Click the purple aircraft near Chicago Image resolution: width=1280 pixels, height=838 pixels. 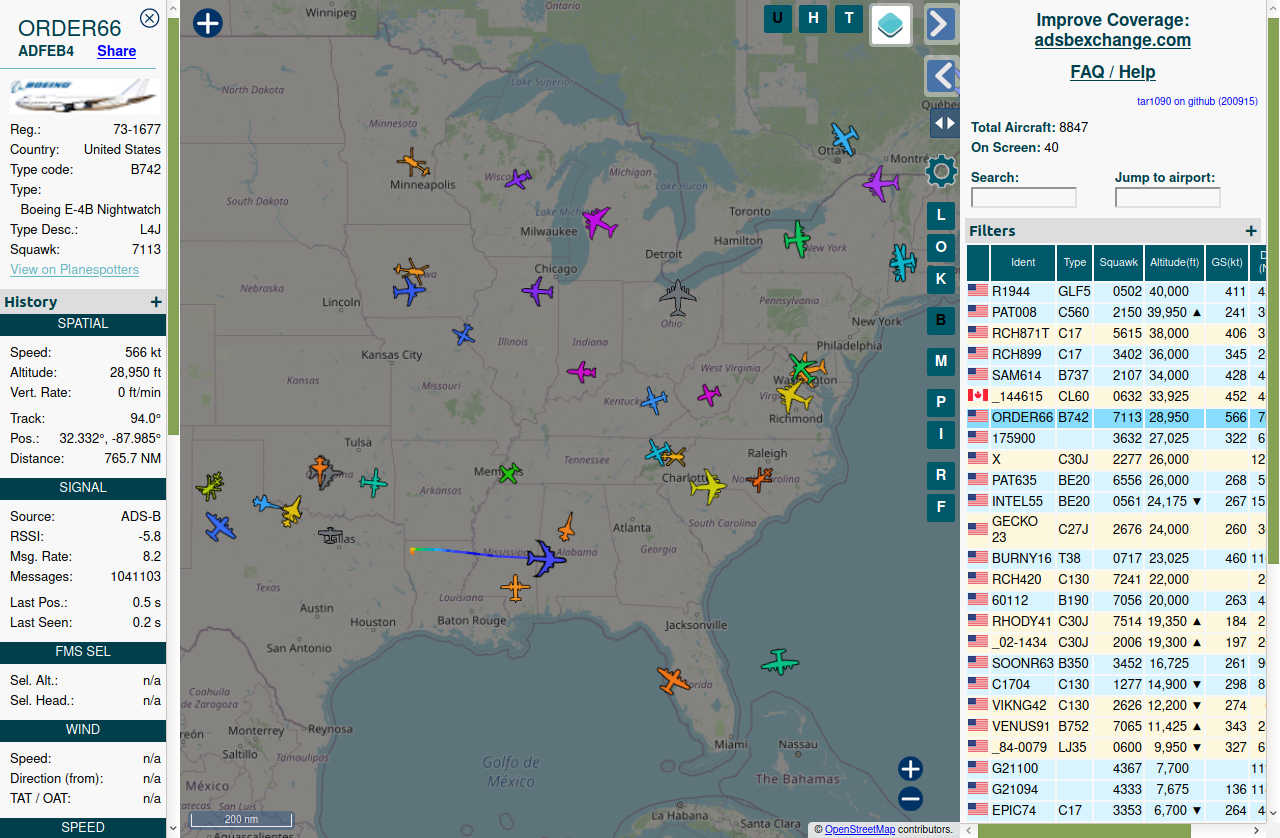pyautogui.click(x=538, y=292)
